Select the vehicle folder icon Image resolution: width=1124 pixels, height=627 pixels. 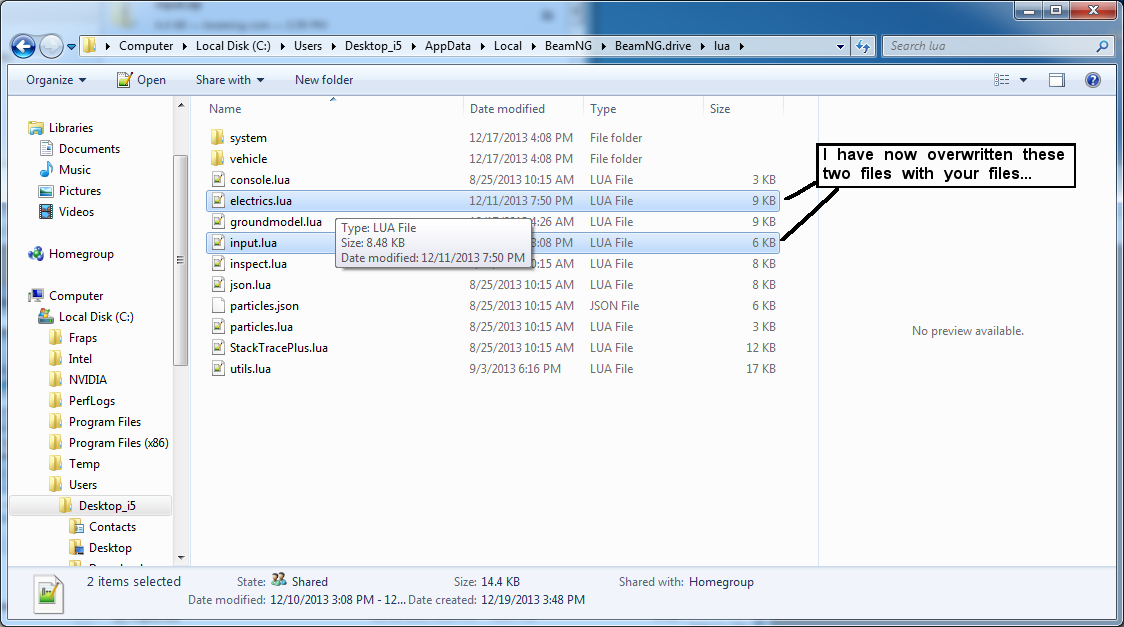coord(218,158)
